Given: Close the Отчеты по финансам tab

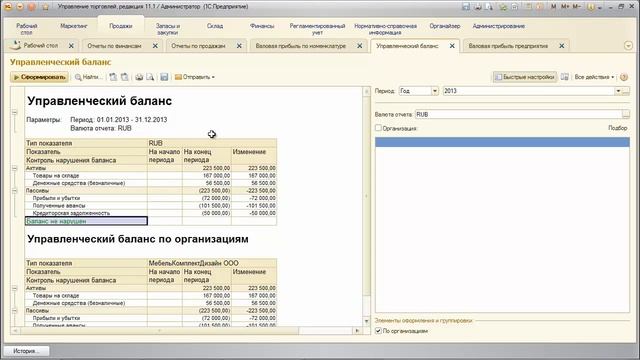Looking at the screenshot, I should pyautogui.click(x=155, y=46).
